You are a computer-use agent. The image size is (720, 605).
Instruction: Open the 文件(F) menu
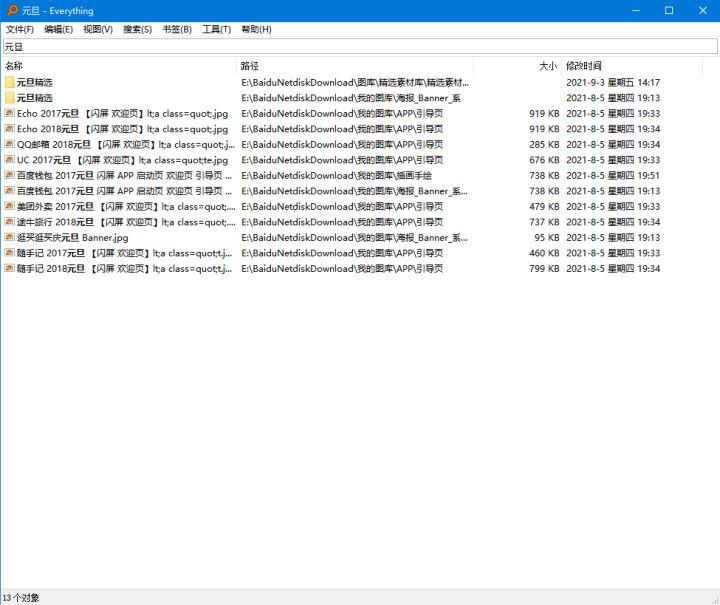coord(20,30)
